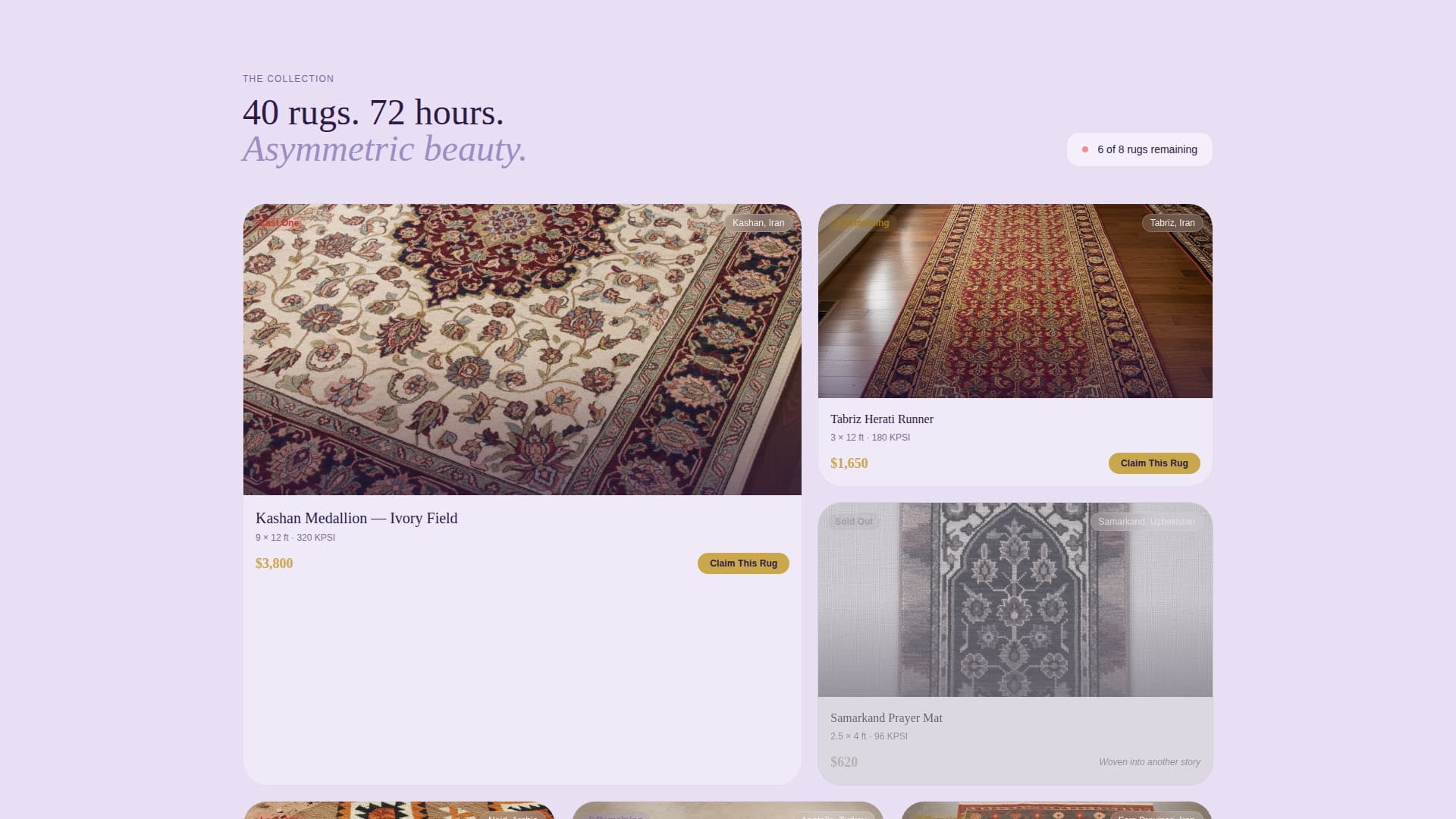Click the 'Samarkand, Uzbekistan' origin tag
1456x819 pixels.
[1147, 522]
